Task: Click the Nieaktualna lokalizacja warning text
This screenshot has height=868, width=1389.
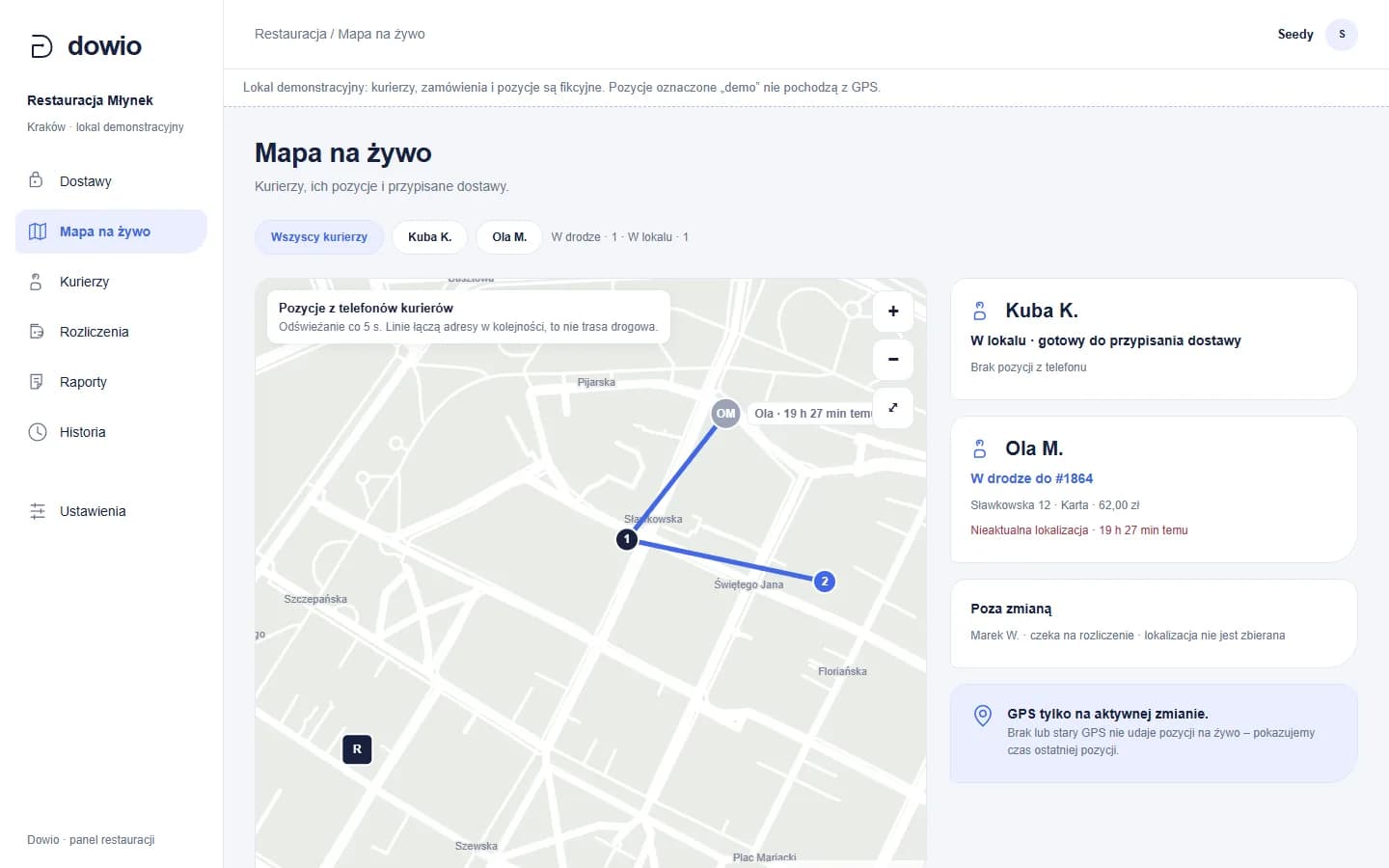Action: (1079, 530)
